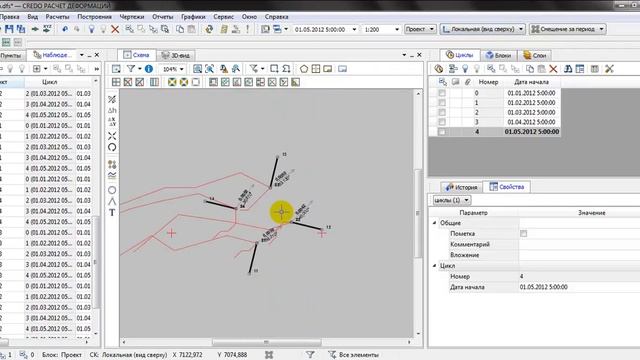Image resolution: width=640 pixels, height=360 pixels.
Task: Switch to the История tab
Action: [461, 187]
